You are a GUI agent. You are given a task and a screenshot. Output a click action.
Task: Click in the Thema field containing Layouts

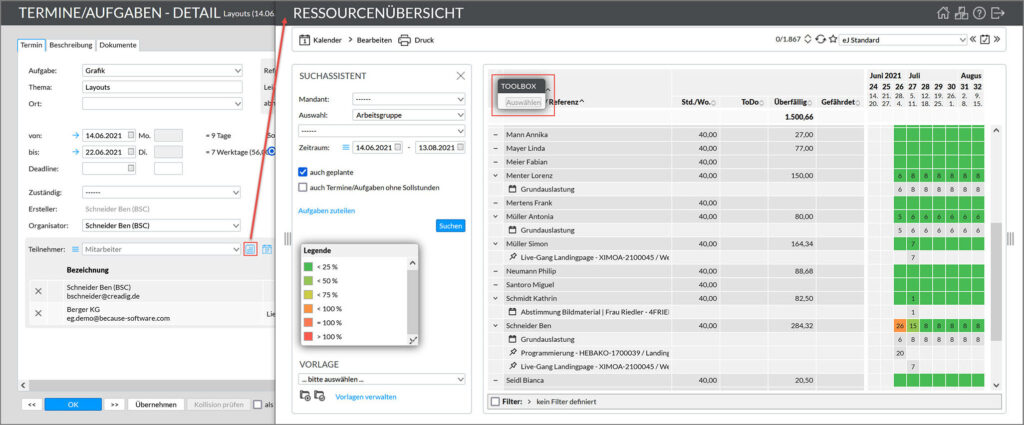(162, 87)
